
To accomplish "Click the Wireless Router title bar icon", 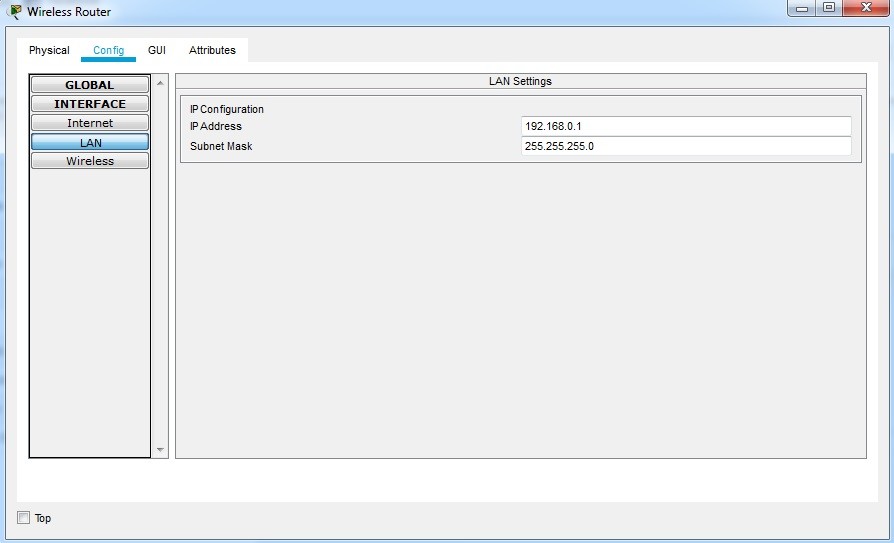I will click(15, 11).
